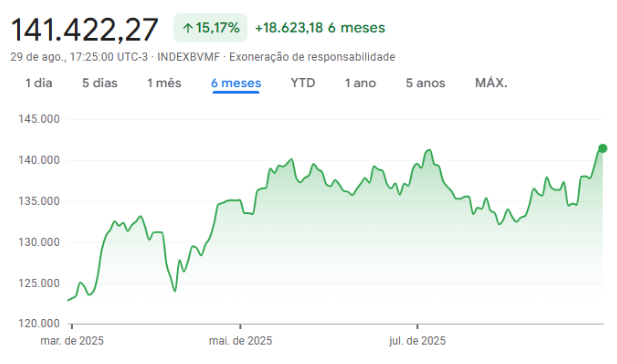Click the INDEXBVMF exchange label

point(188,57)
